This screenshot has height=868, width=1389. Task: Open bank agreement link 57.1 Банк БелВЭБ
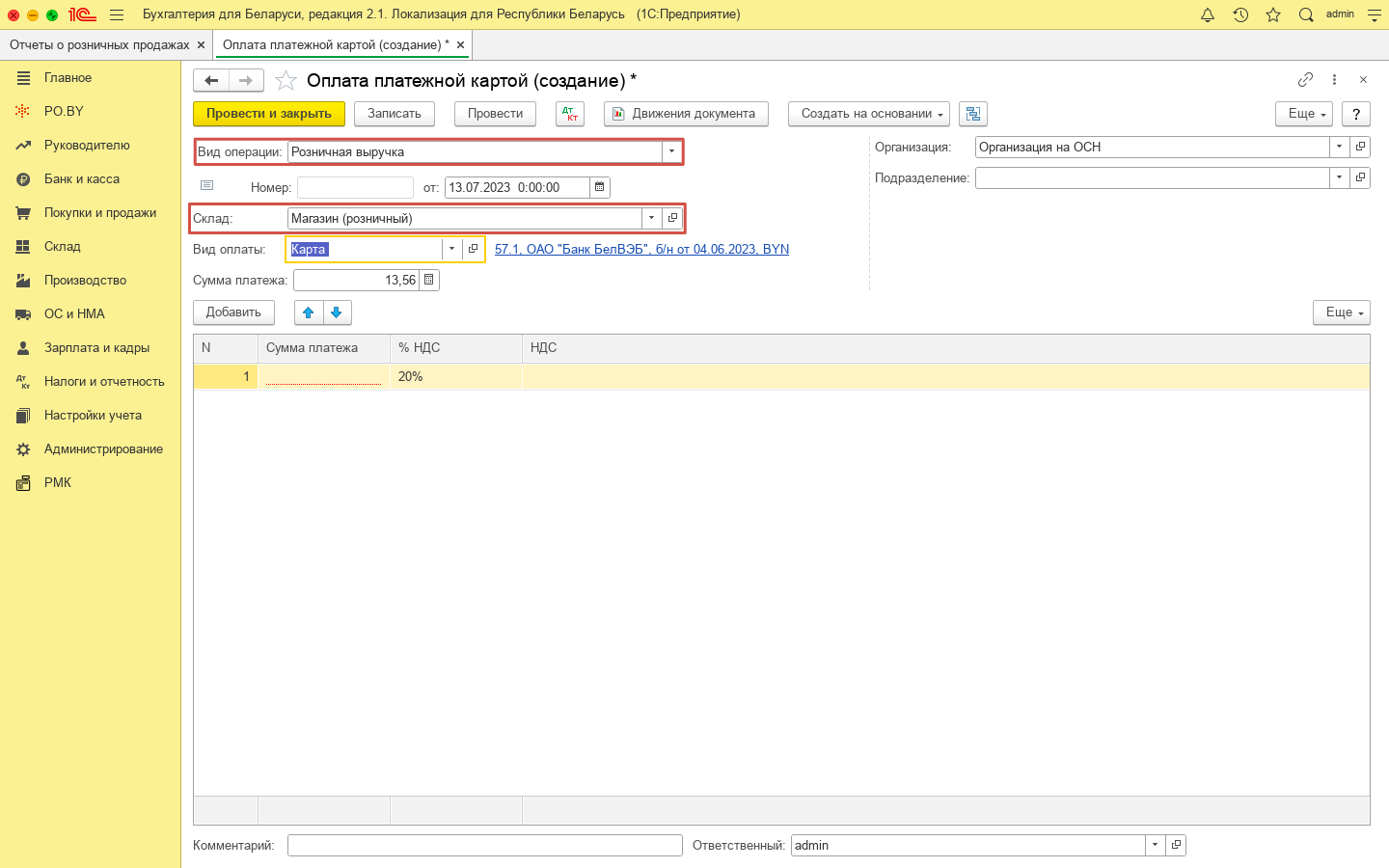[x=641, y=249]
